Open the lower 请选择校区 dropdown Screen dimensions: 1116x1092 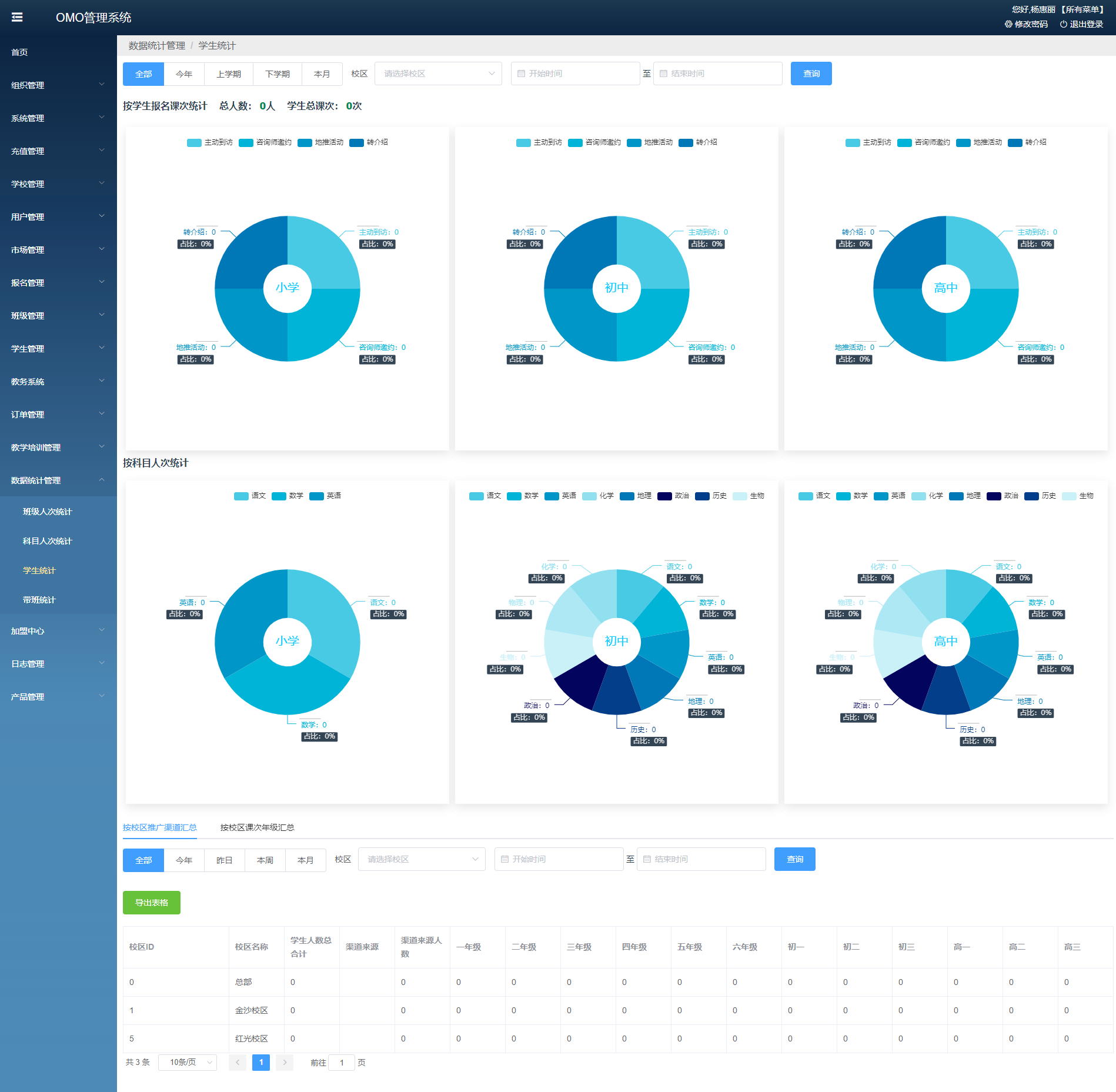[422, 859]
